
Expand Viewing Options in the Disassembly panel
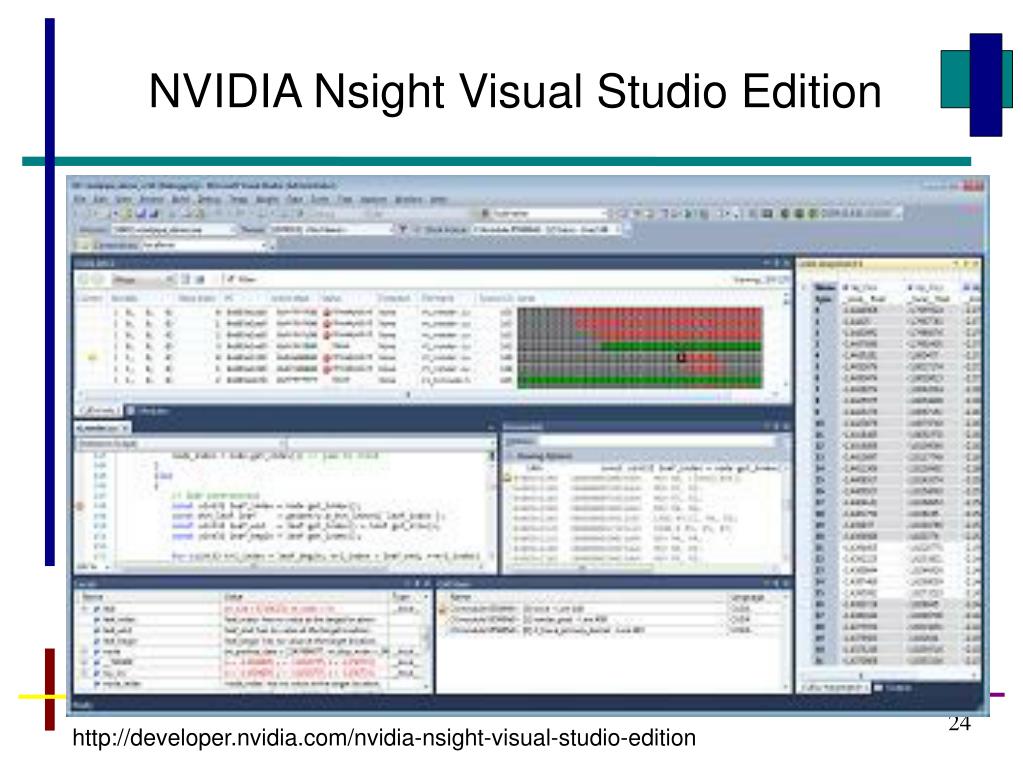pos(540,456)
